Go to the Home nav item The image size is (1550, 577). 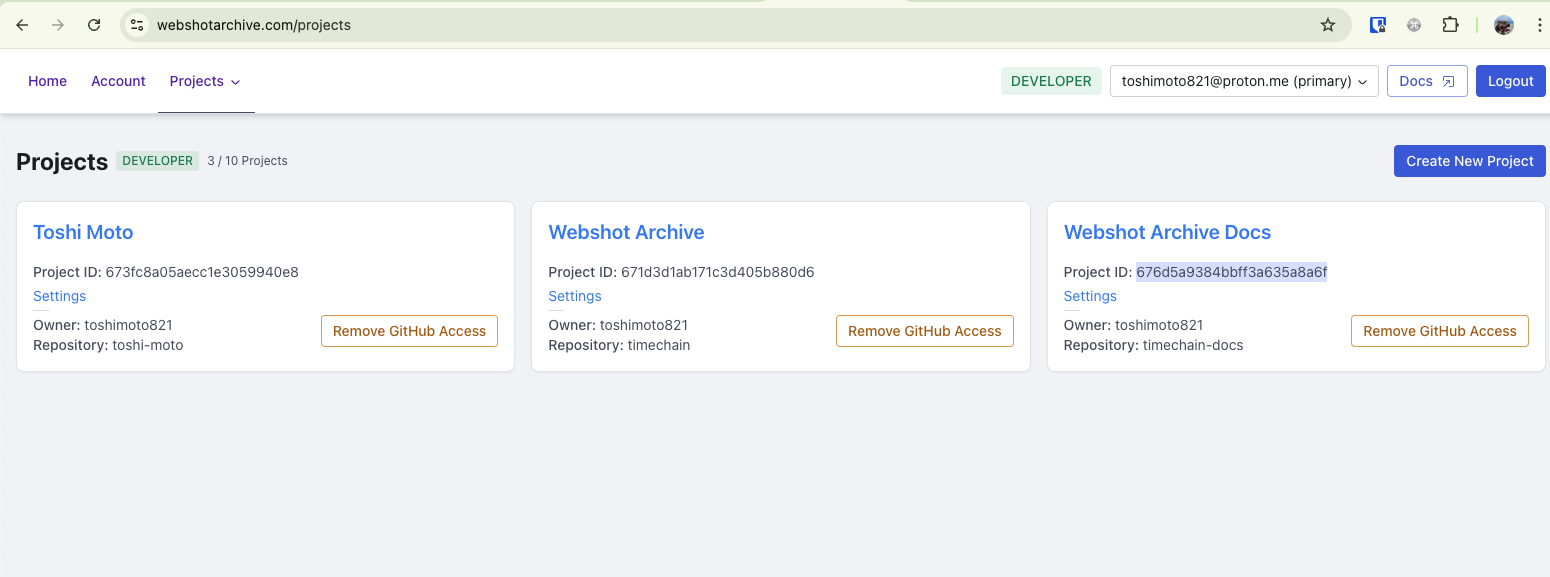click(47, 81)
